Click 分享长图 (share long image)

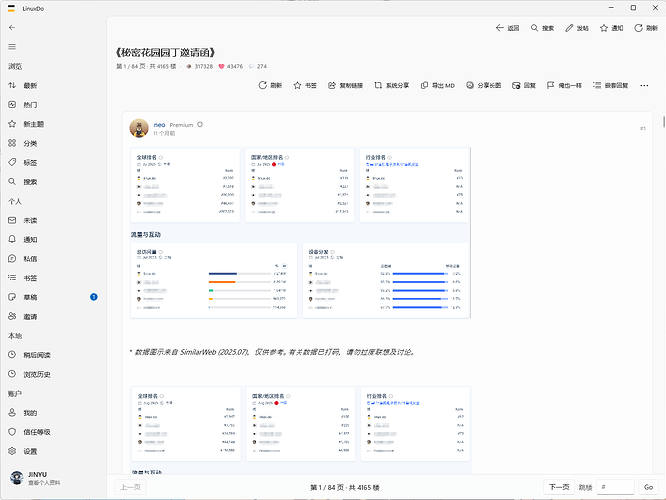(x=483, y=85)
